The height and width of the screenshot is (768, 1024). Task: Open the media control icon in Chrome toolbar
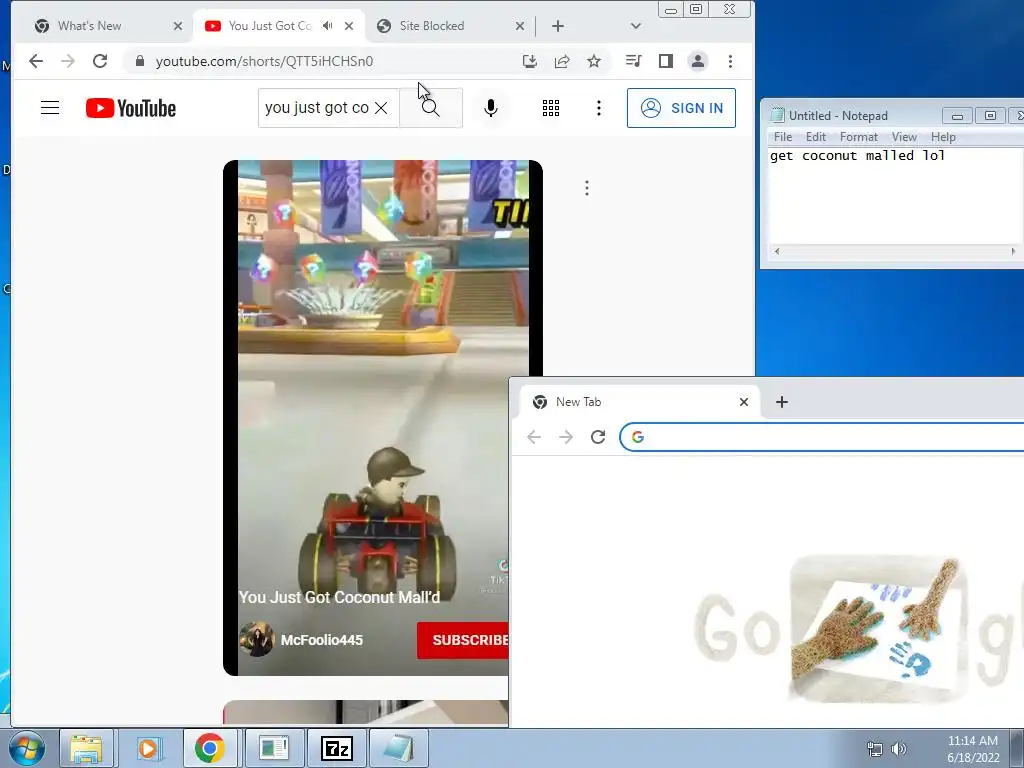point(633,61)
